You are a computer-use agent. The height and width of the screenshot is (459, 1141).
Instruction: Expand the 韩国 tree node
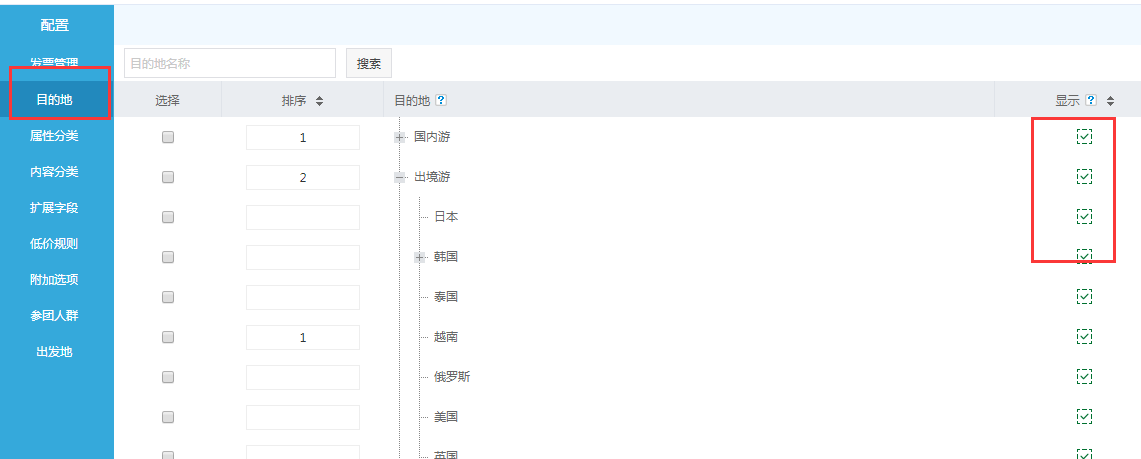420,257
